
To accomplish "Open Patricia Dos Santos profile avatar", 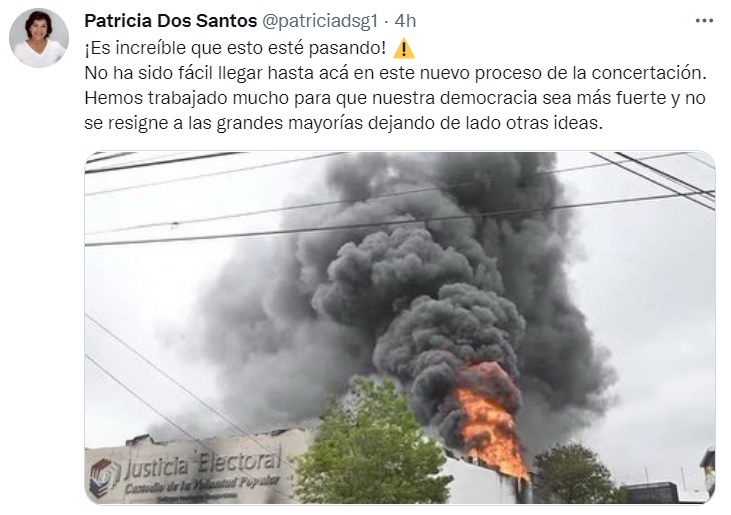I will (39, 38).
